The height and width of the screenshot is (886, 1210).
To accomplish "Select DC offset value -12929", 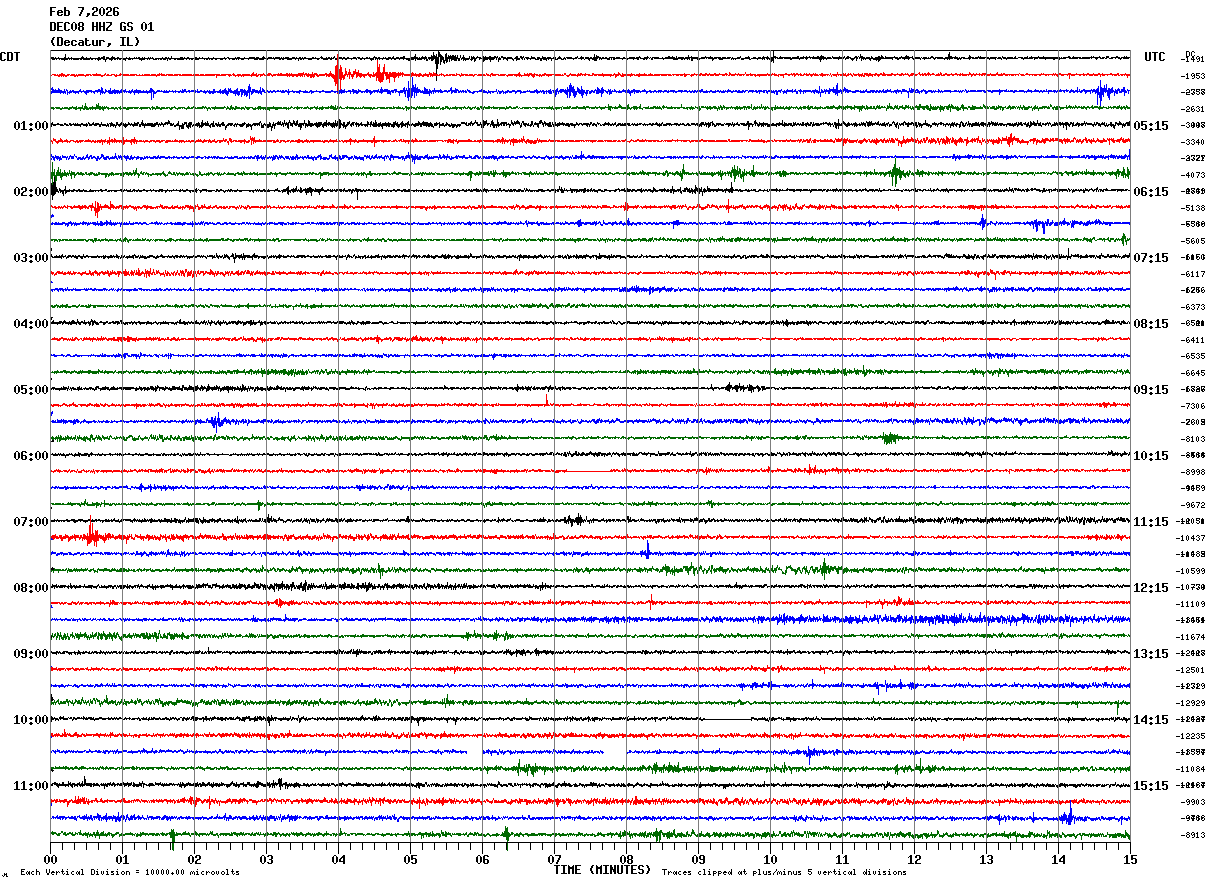I will [x=1191, y=703].
